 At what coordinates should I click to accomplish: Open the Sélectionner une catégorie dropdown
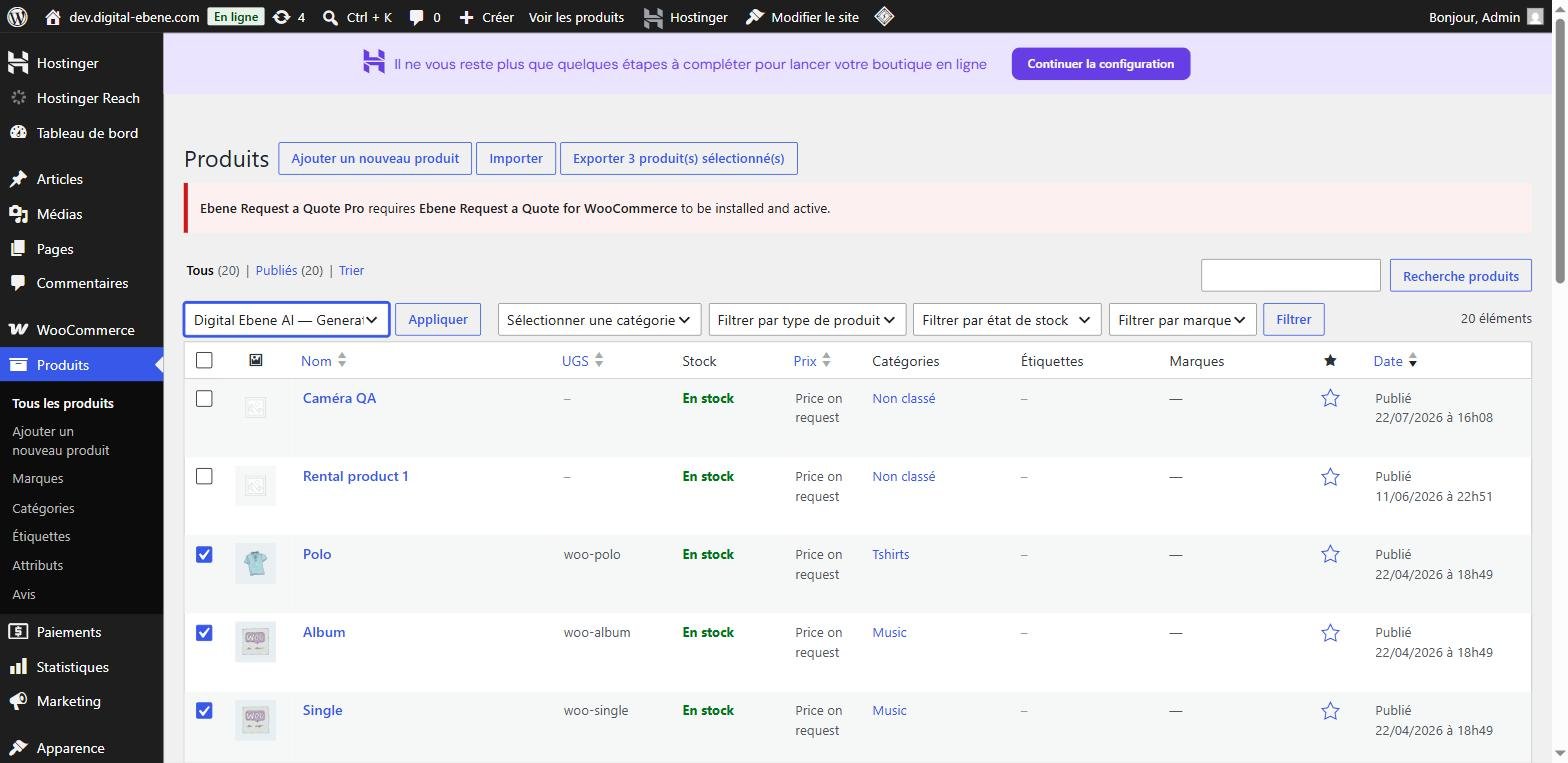pos(599,320)
